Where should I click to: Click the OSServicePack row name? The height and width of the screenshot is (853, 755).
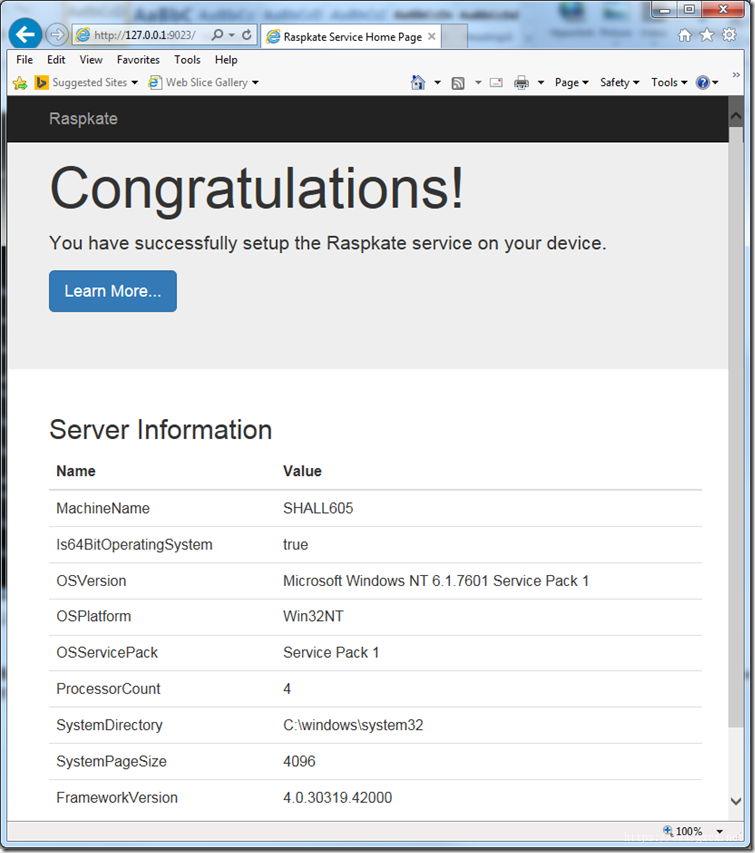click(x=107, y=652)
